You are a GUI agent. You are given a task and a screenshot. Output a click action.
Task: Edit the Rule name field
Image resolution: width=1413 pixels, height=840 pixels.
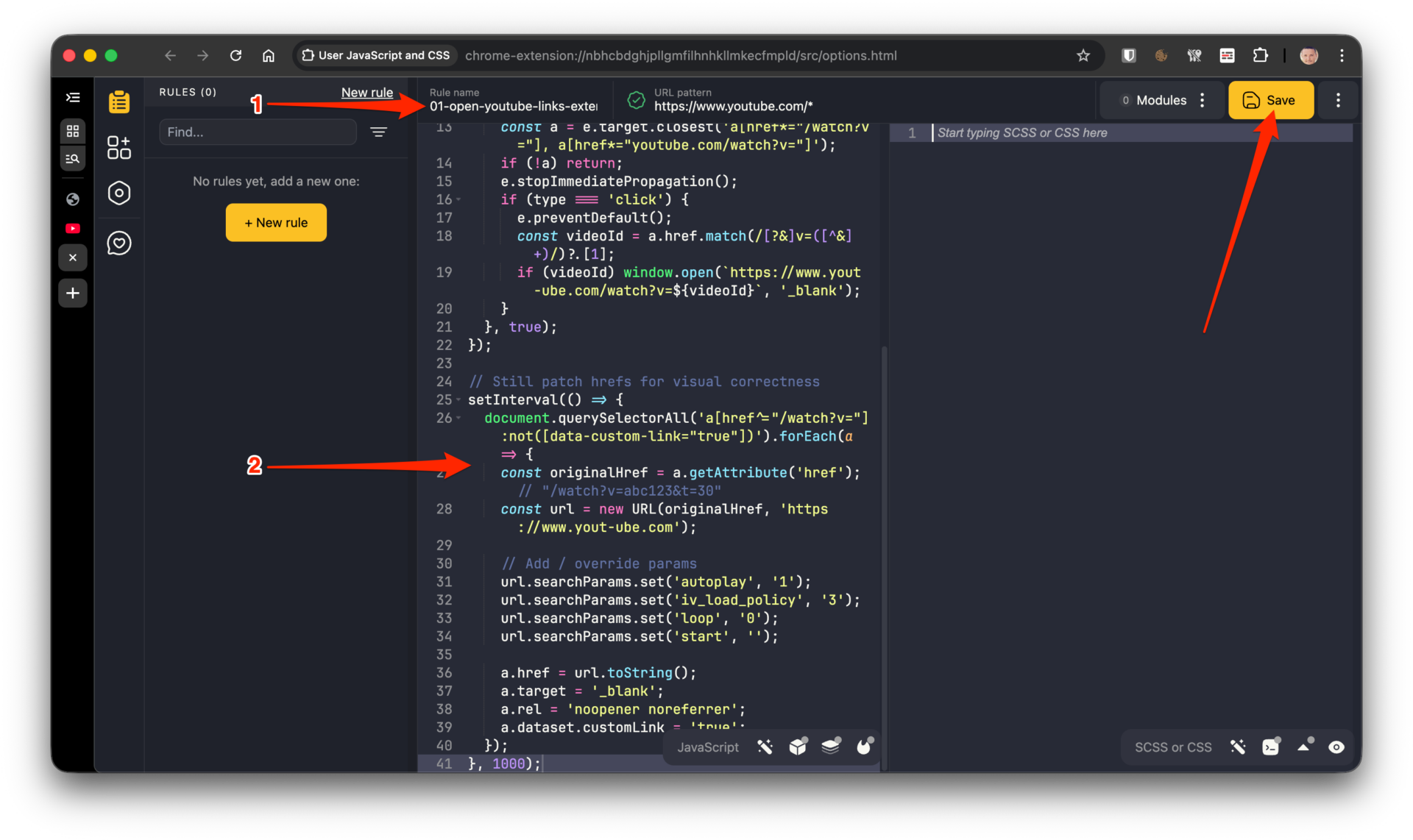coord(514,106)
